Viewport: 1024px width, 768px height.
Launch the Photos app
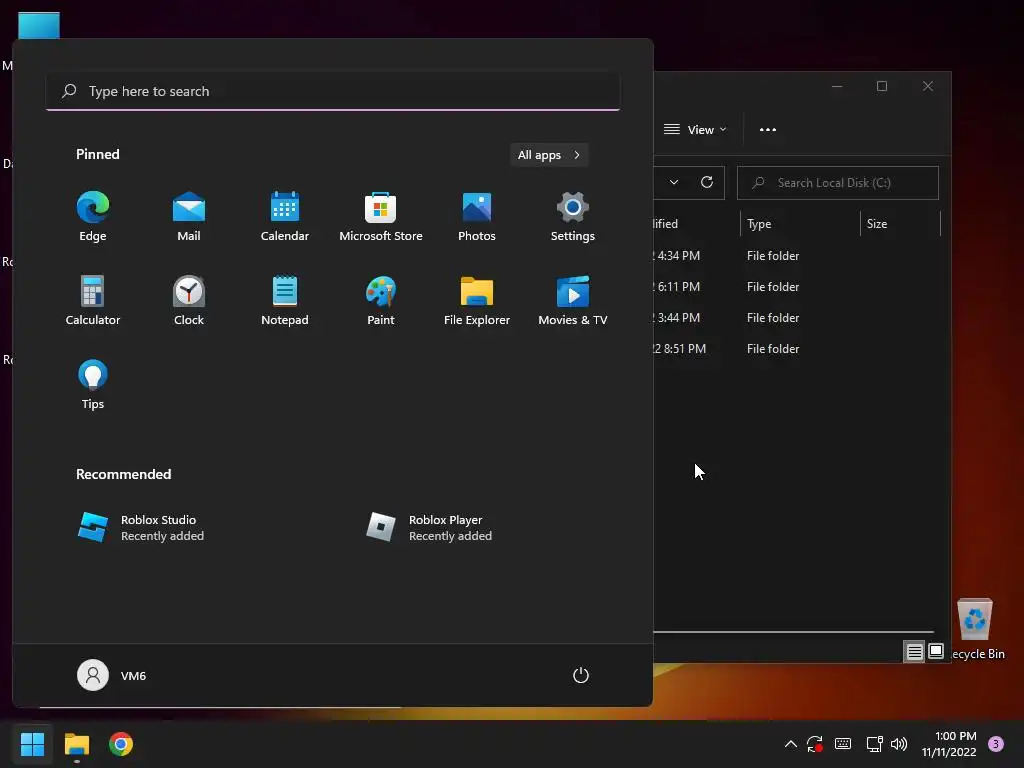pos(477,217)
